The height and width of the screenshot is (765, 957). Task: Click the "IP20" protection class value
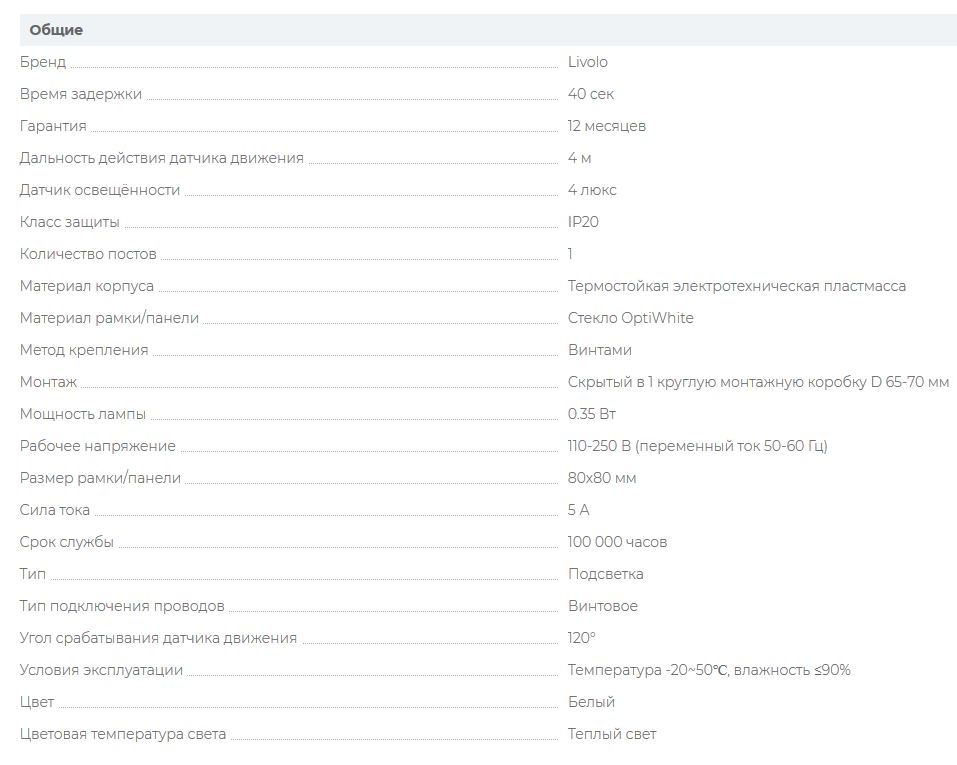[583, 222]
